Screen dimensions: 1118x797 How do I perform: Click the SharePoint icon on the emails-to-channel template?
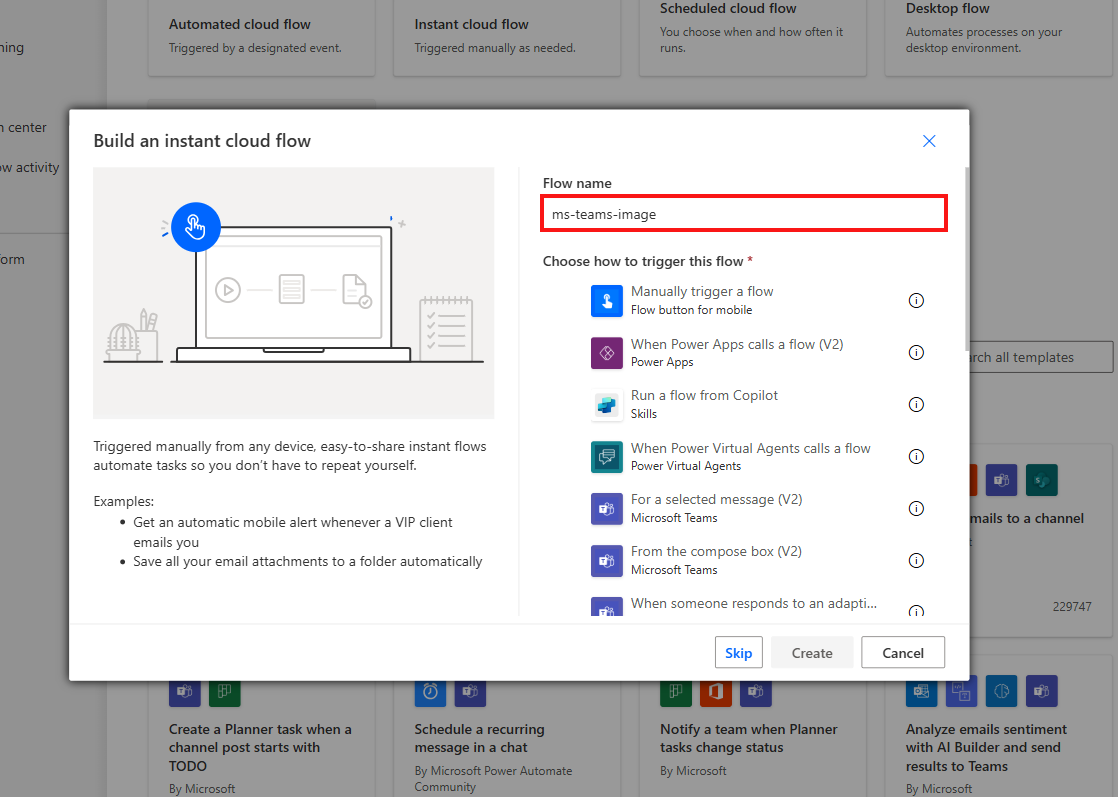click(1041, 480)
